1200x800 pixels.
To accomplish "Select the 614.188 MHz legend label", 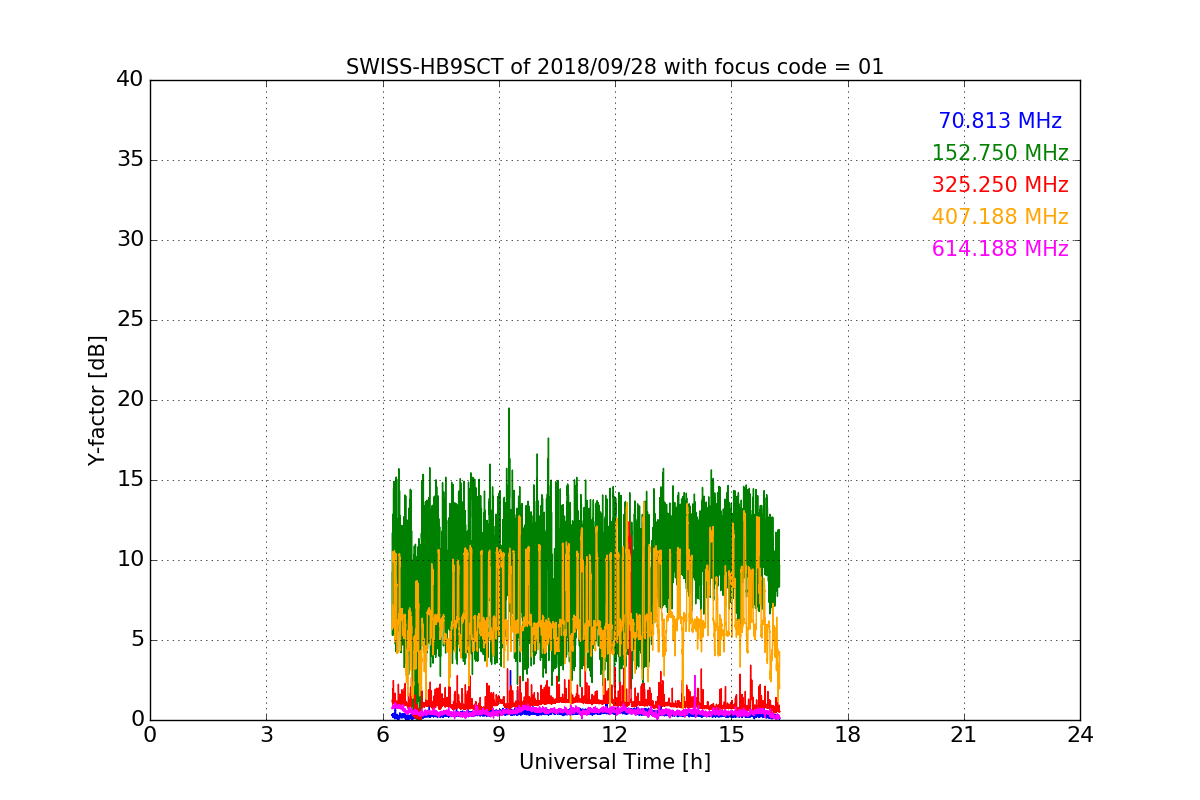I will point(1000,249).
